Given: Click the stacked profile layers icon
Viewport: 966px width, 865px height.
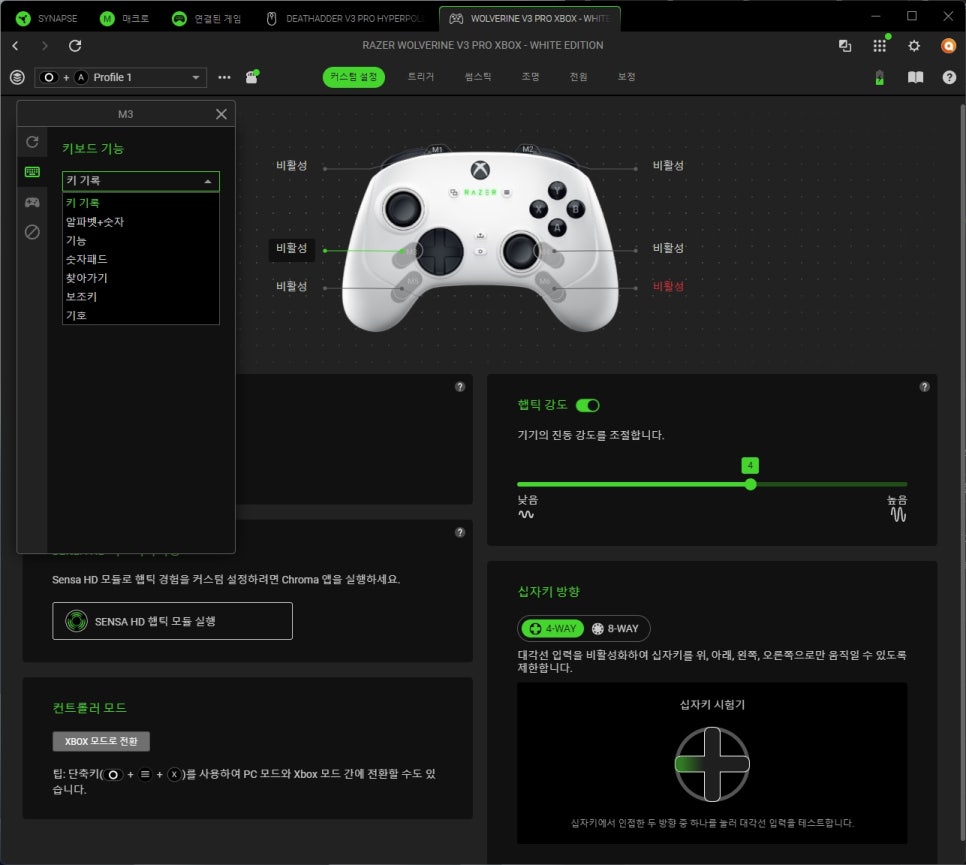Looking at the screenshot, I should (x=17, y=77).
